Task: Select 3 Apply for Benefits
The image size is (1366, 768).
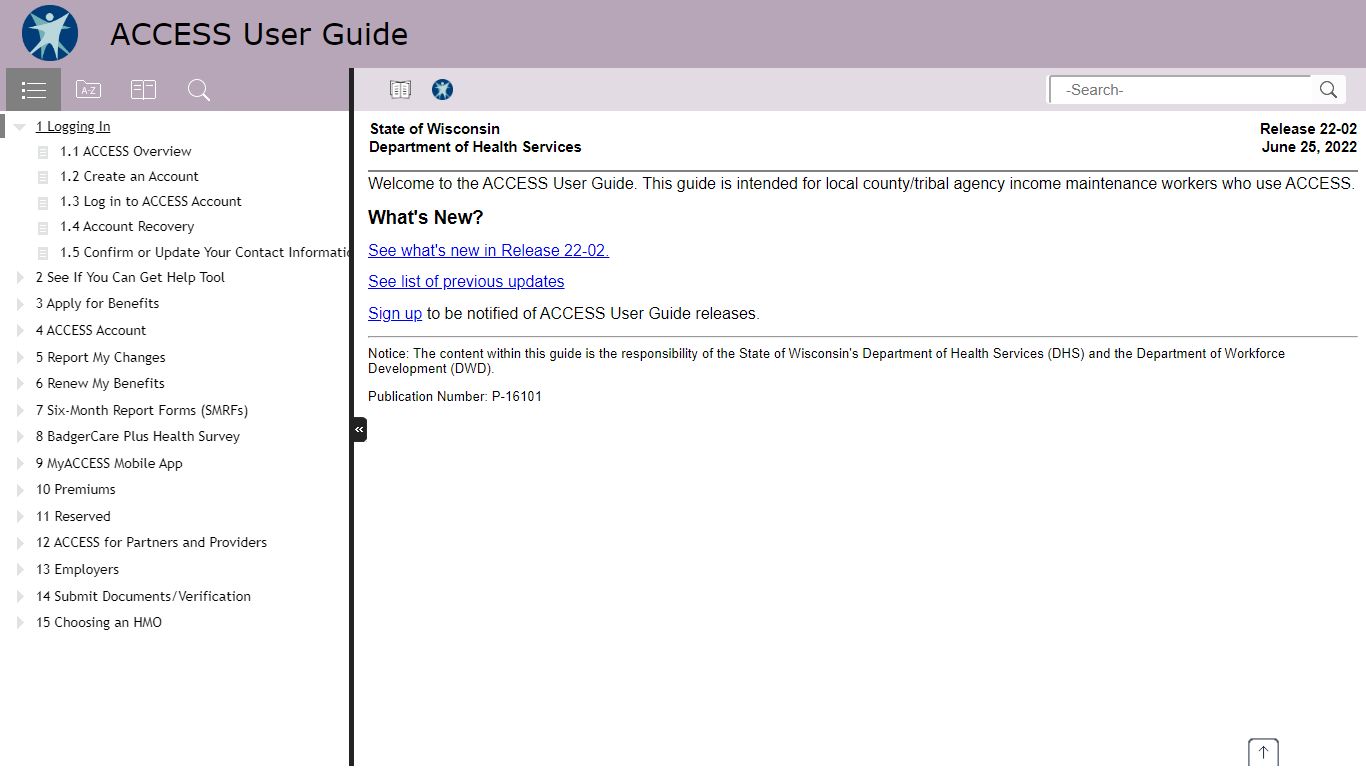Action: click(97, 303)
